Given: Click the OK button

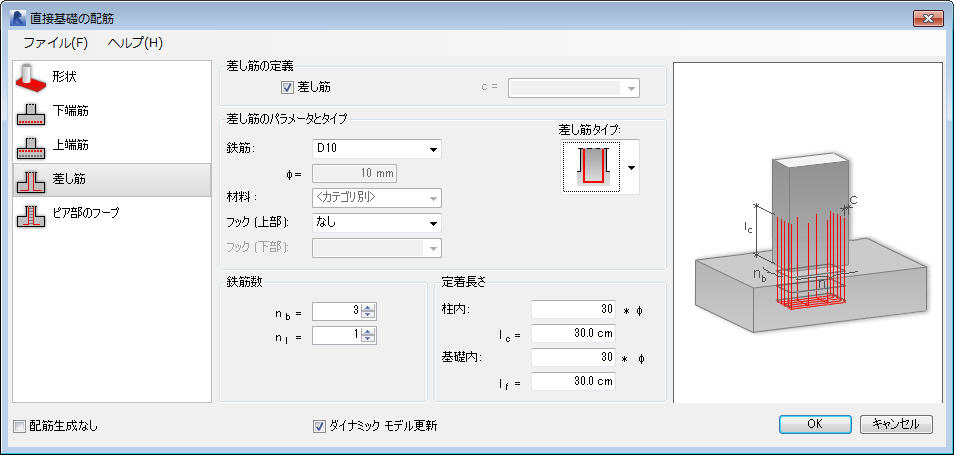Looking at the screenshot, I should pos(815,425).
